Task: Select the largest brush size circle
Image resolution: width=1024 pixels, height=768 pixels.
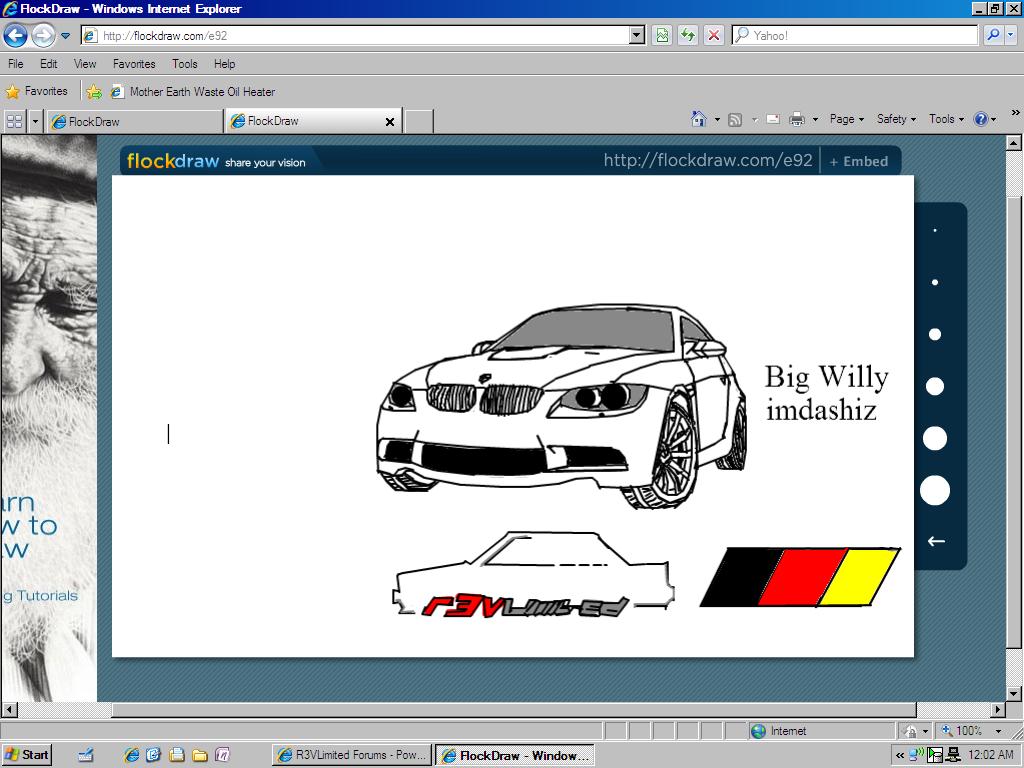Action: [x=935, y=491]
